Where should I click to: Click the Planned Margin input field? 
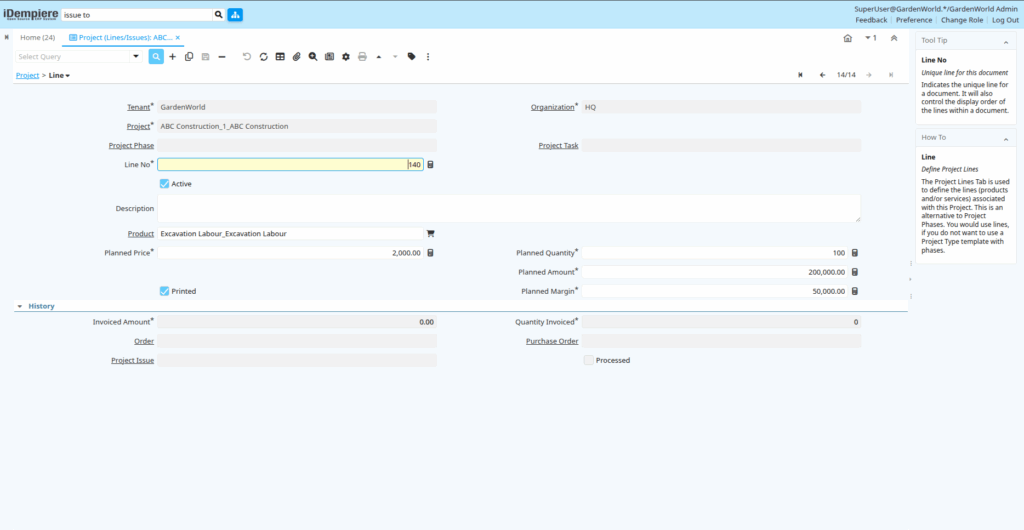point(714,291)
